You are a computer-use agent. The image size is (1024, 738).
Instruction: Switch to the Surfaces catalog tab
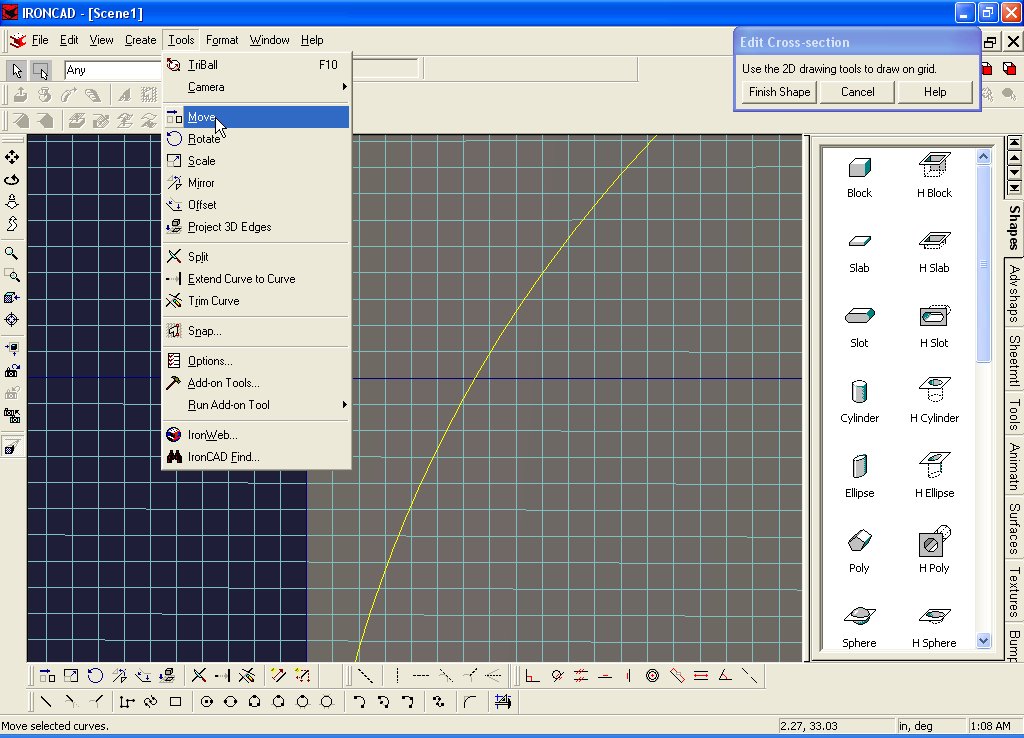1014,528
